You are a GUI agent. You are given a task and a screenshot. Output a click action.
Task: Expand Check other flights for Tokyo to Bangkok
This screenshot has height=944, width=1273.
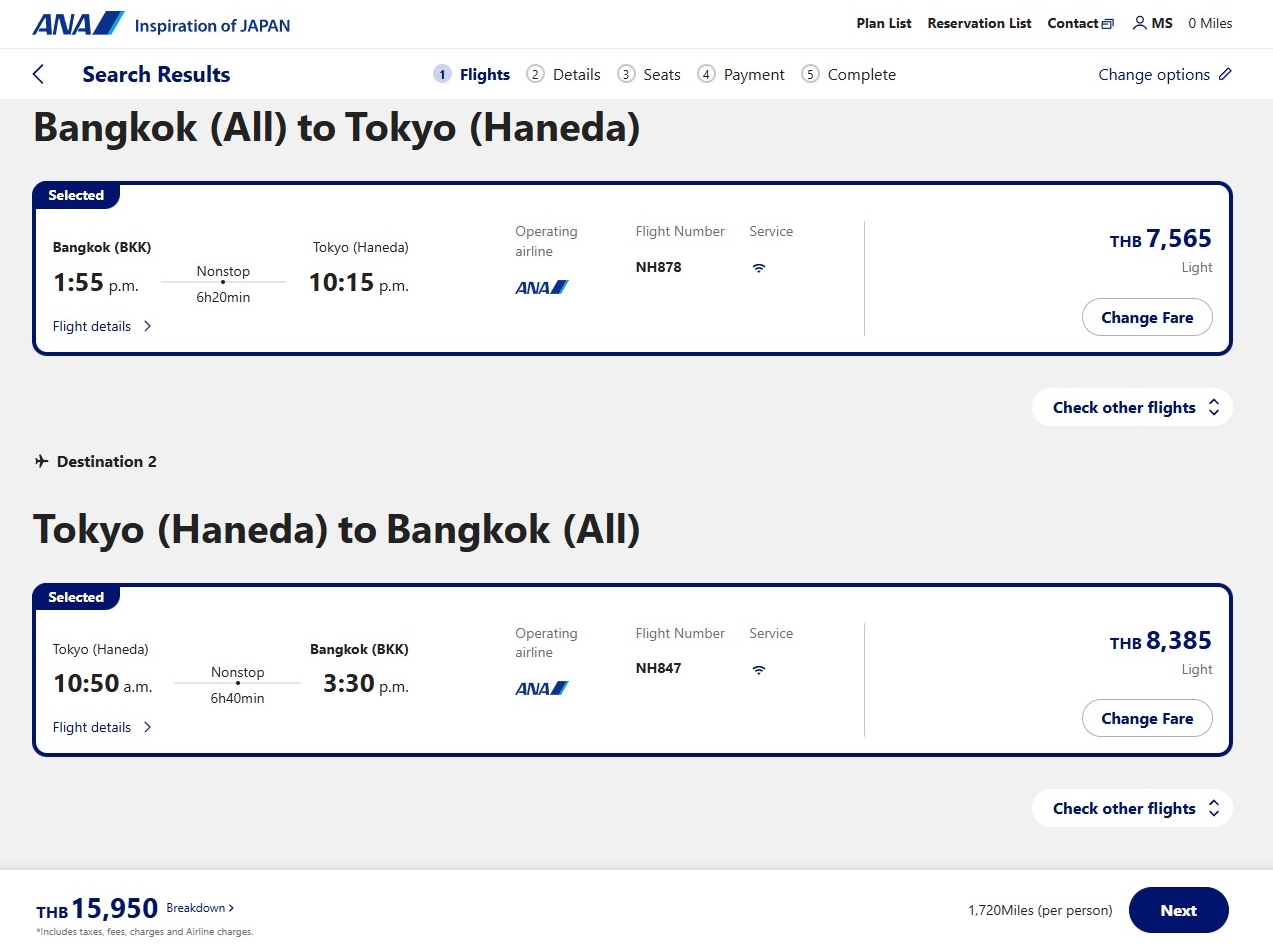click(x=1132, y=808)
